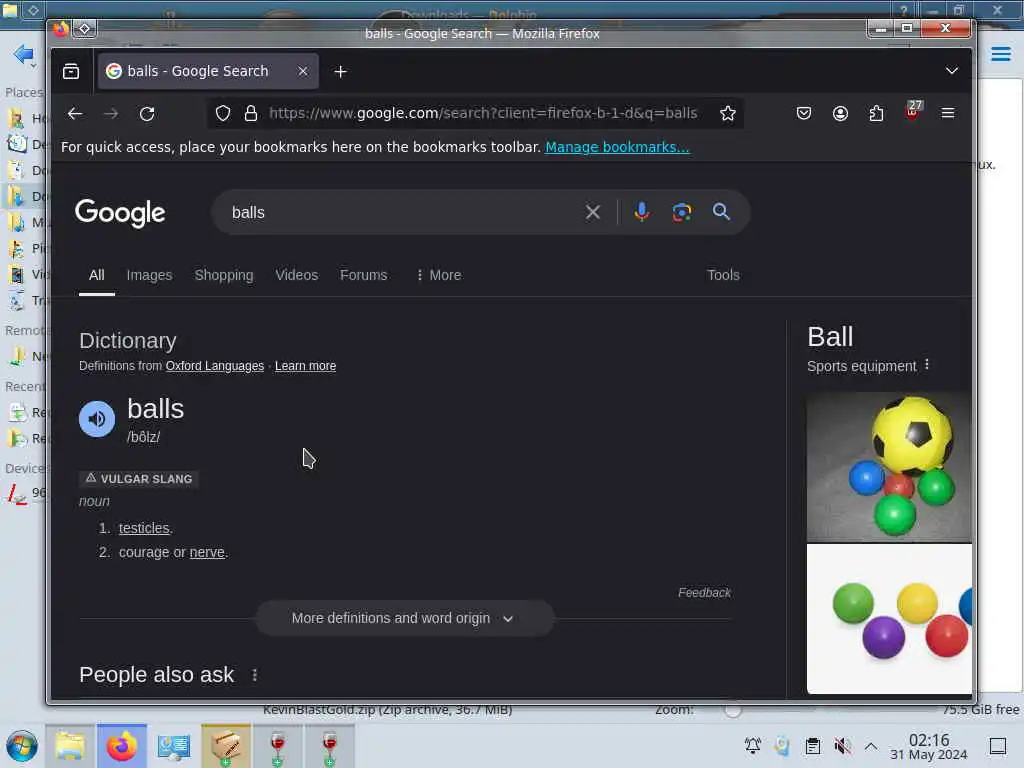
Task: Switch to the Shopping tab
Action: pos(224,275)
